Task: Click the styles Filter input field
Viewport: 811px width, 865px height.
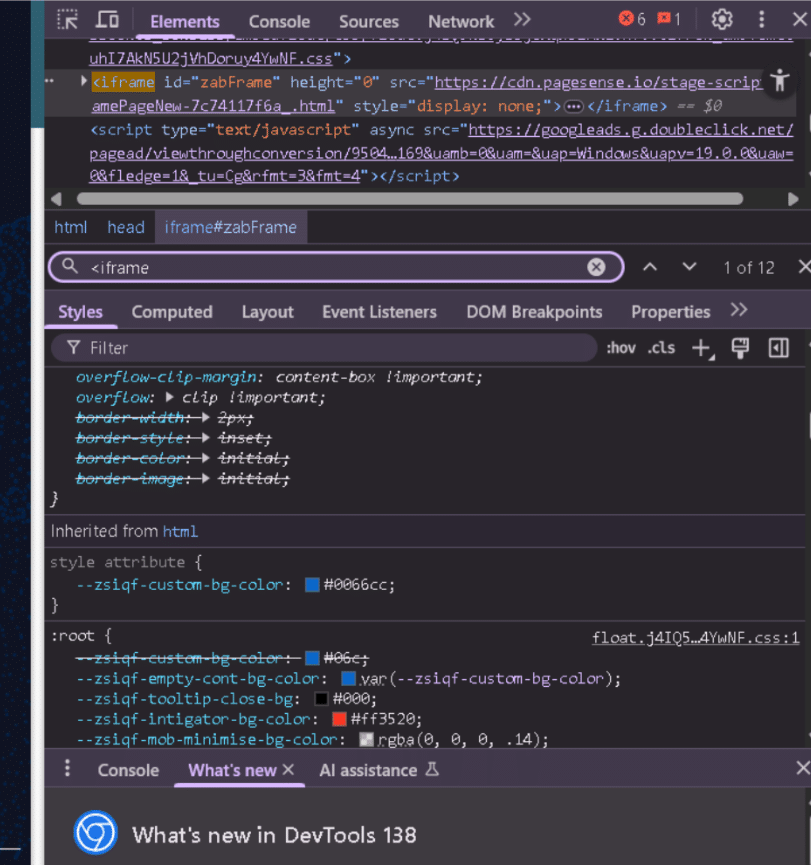Action: [330, 348]
